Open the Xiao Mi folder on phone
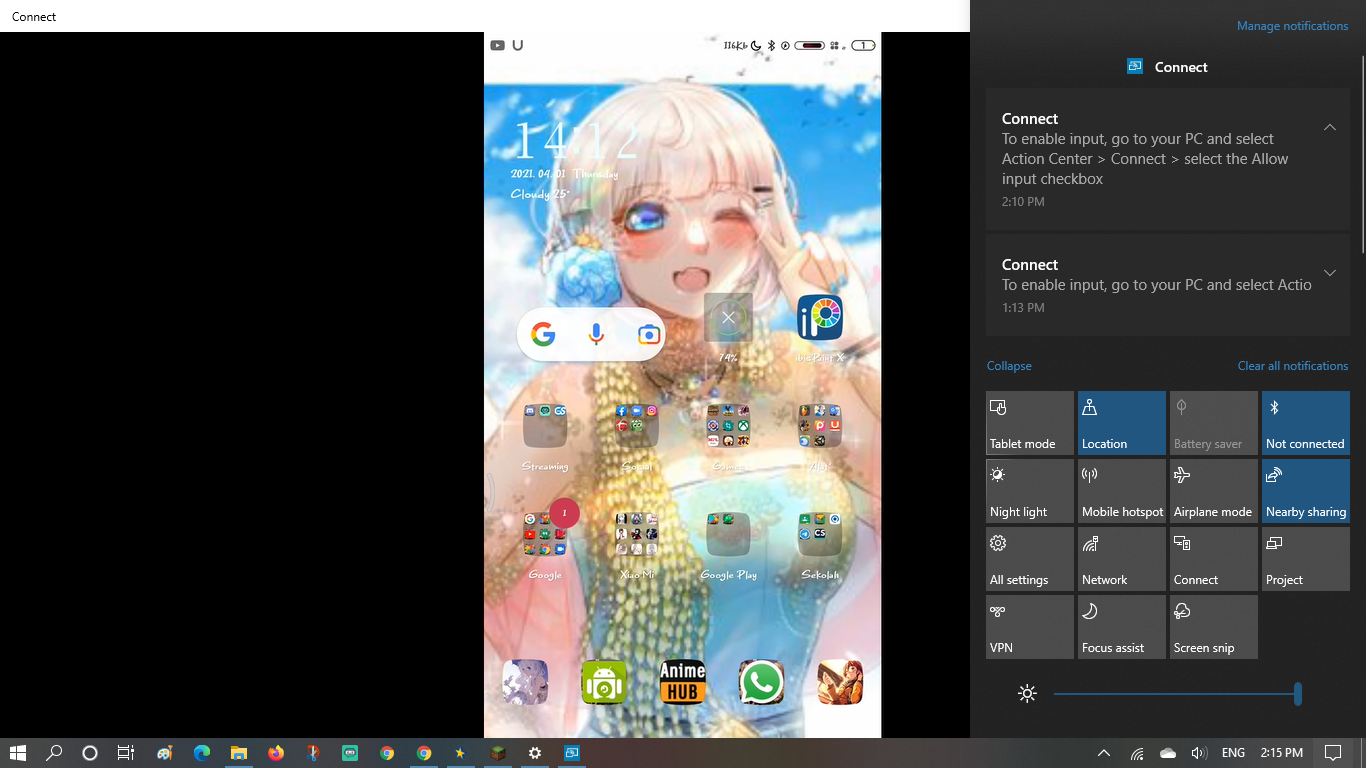1366x768 pixels. pyautogui.click(x=637, y=534)
